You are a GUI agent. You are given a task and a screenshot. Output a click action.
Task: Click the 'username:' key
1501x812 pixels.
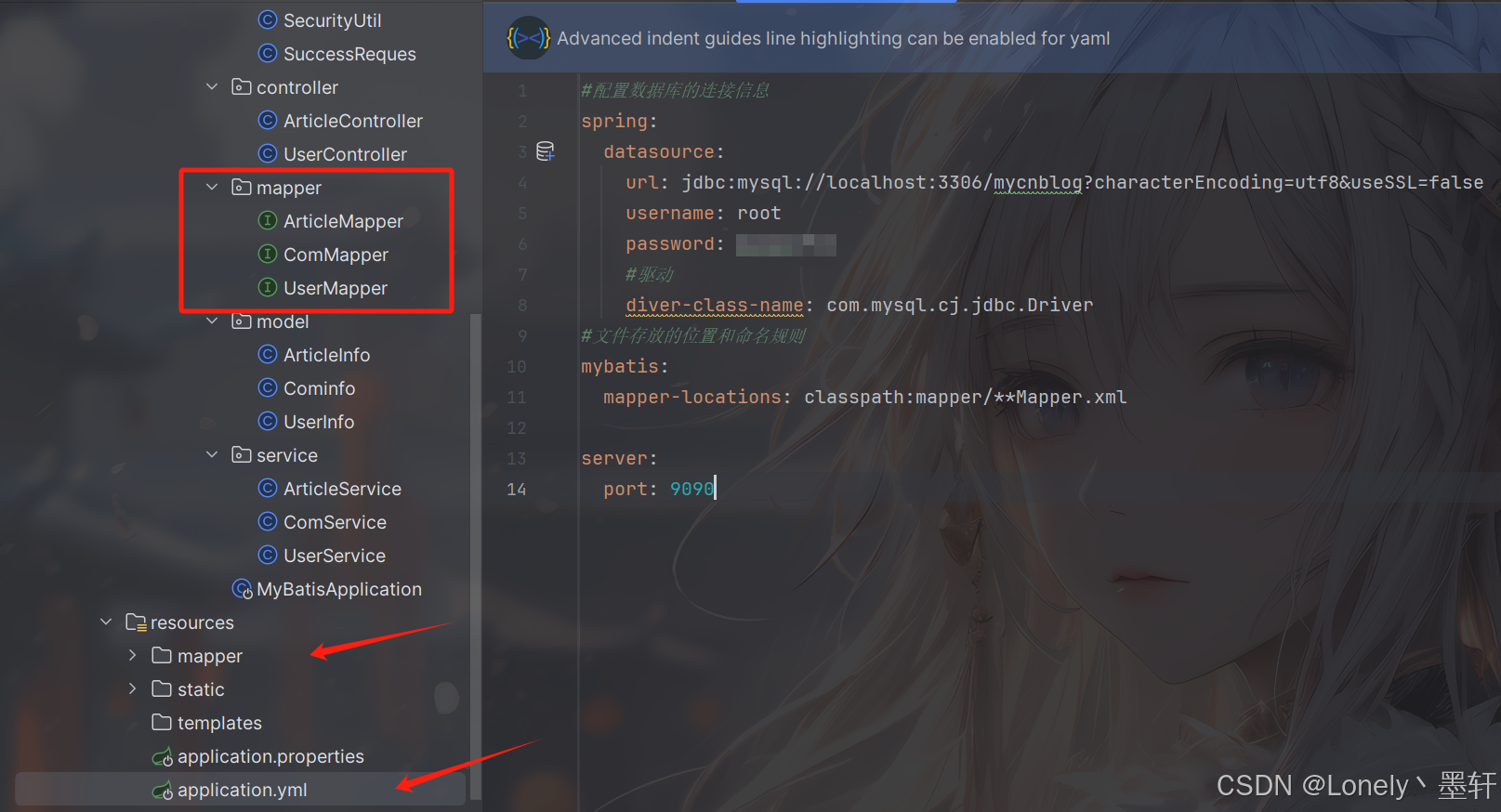(676, 213)
